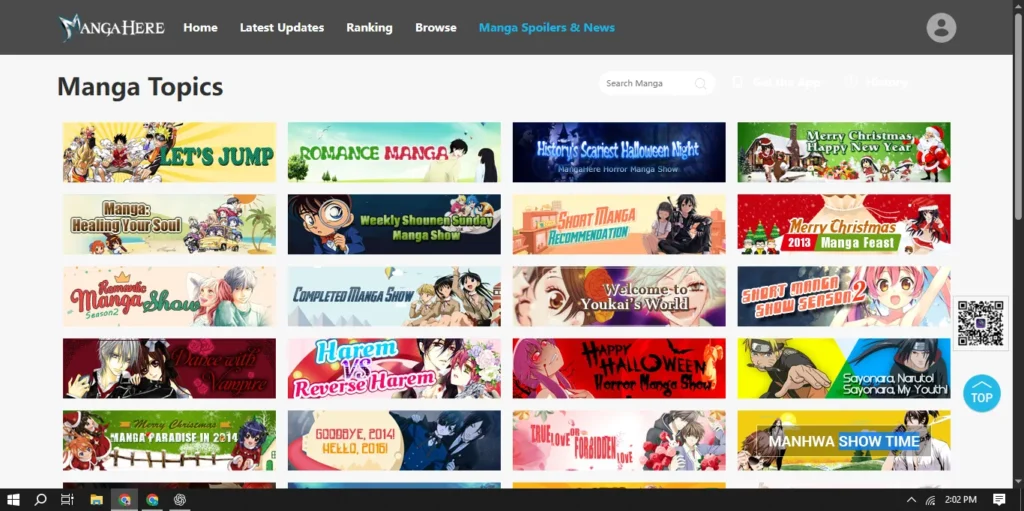Viewport: 1024px width, 511px height.
Task: Click the TOP scroll-up button
Action: (981, 394)
